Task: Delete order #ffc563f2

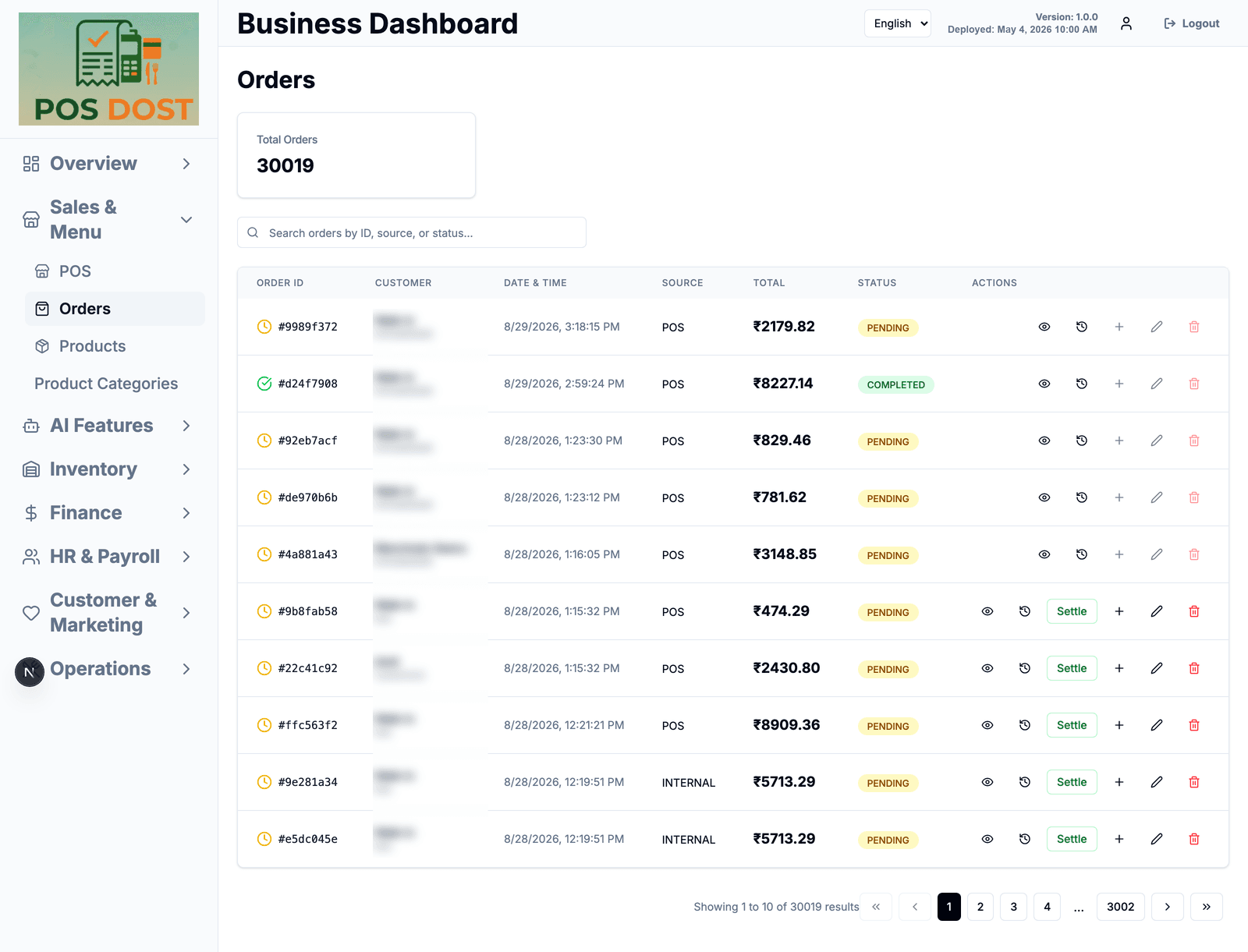Action: pos(1194,725)
